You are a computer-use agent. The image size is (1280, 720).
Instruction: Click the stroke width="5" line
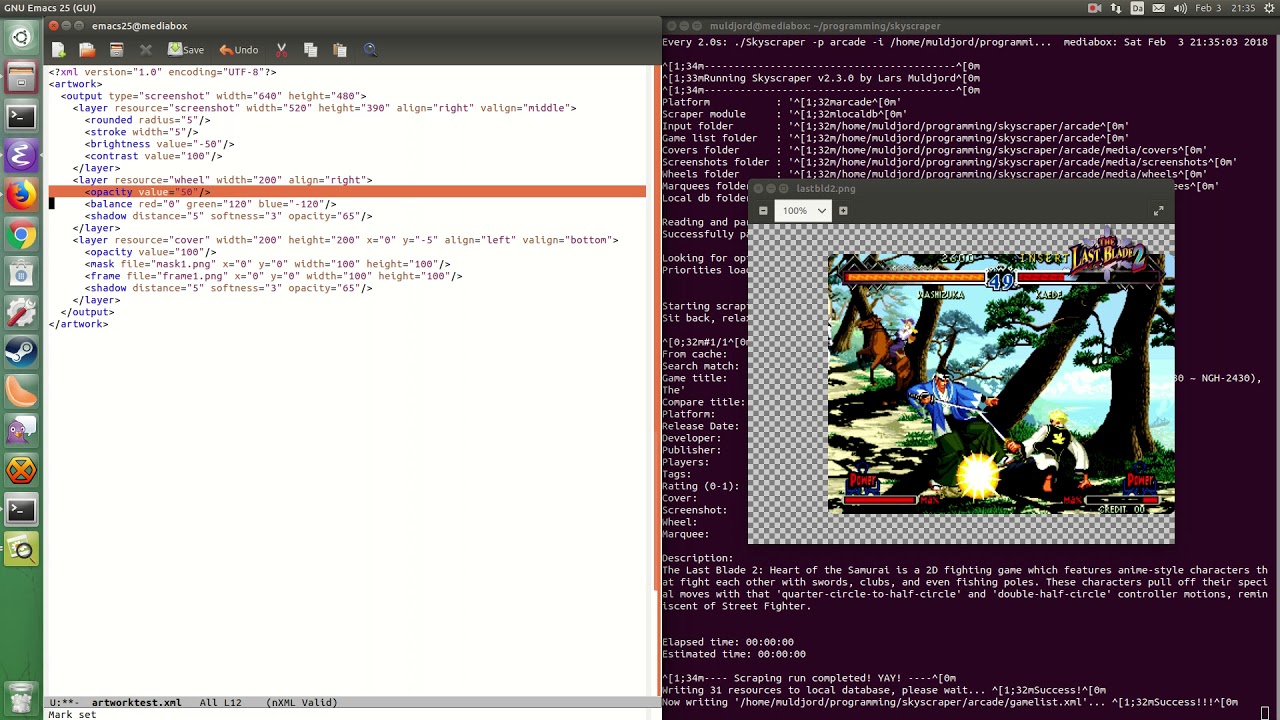pos(141,132)
